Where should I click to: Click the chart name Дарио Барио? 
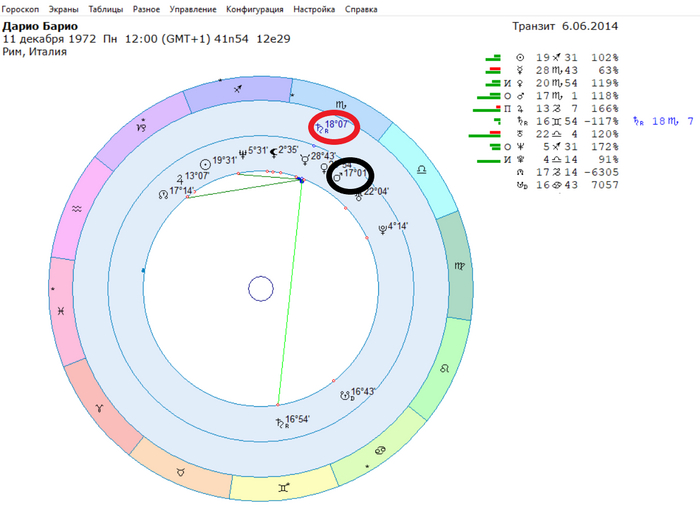(x=43, y=26)
